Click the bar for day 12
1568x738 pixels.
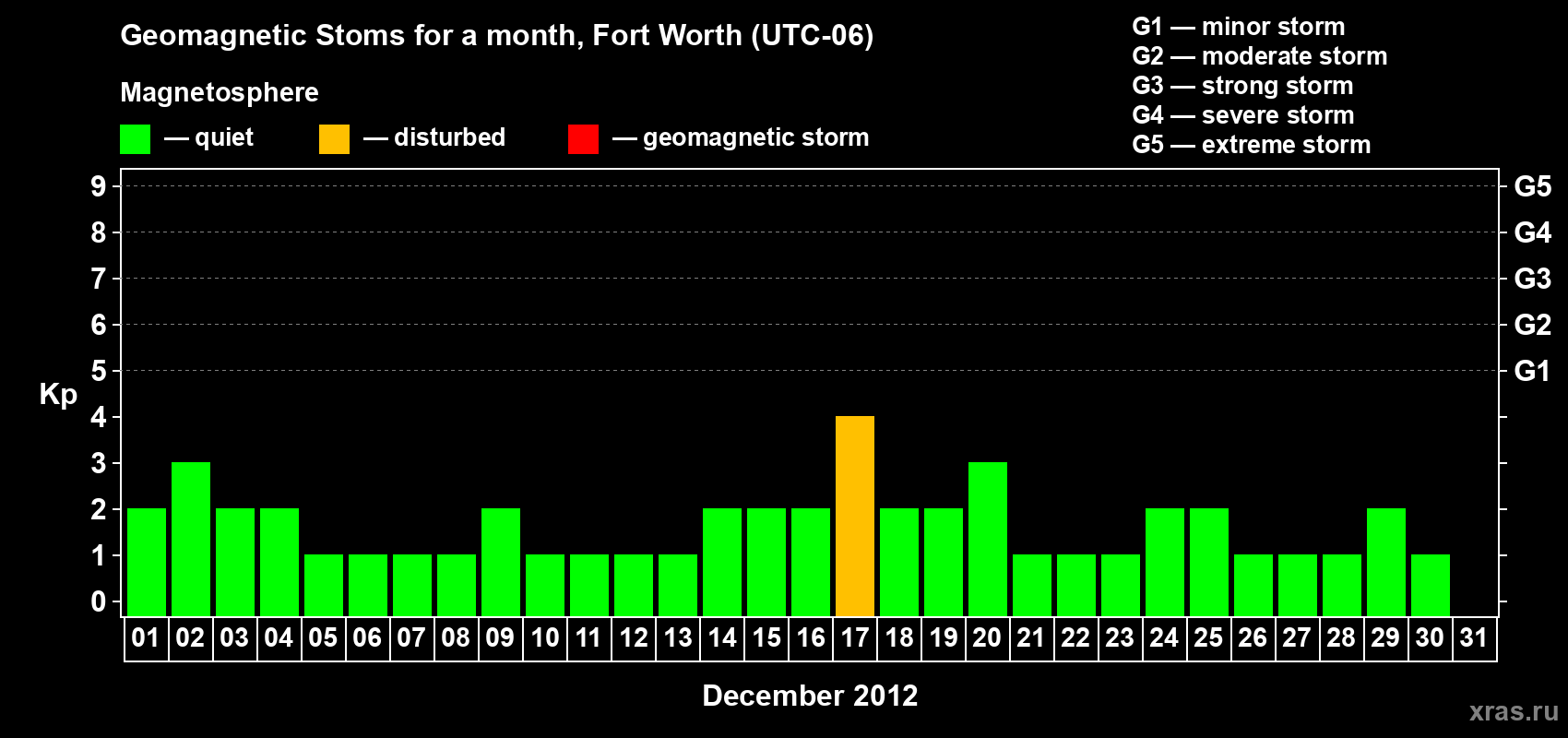point(634,585)
